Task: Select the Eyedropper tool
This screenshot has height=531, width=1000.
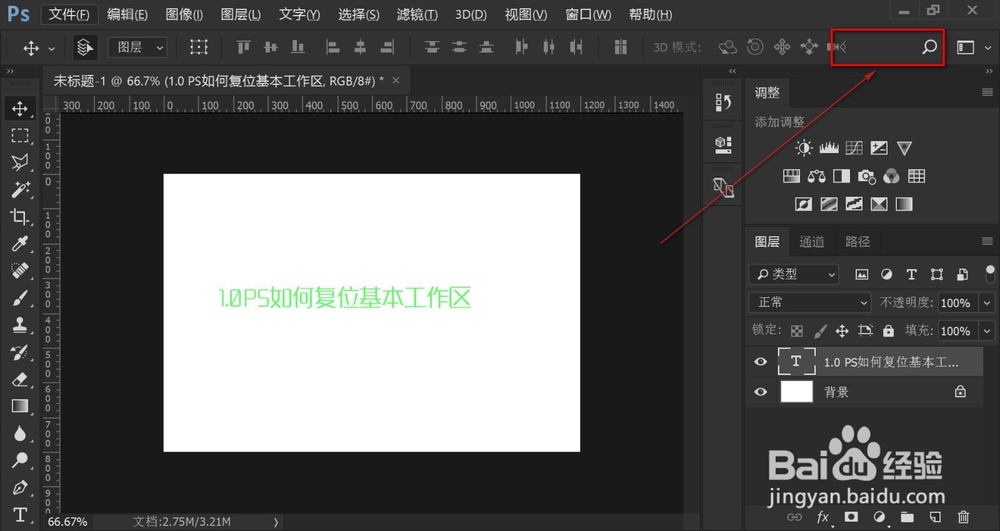Action: 20,244
